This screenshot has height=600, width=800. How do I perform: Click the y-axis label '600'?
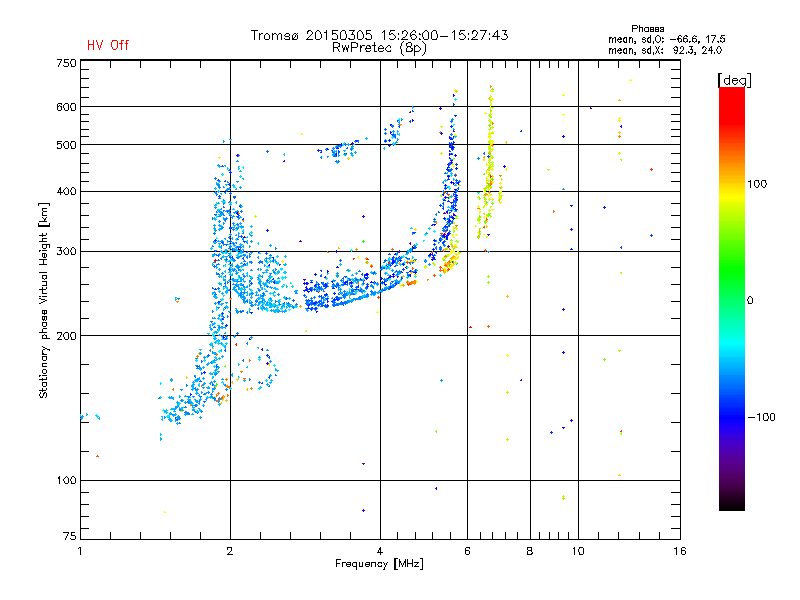(x=66, y=107)
